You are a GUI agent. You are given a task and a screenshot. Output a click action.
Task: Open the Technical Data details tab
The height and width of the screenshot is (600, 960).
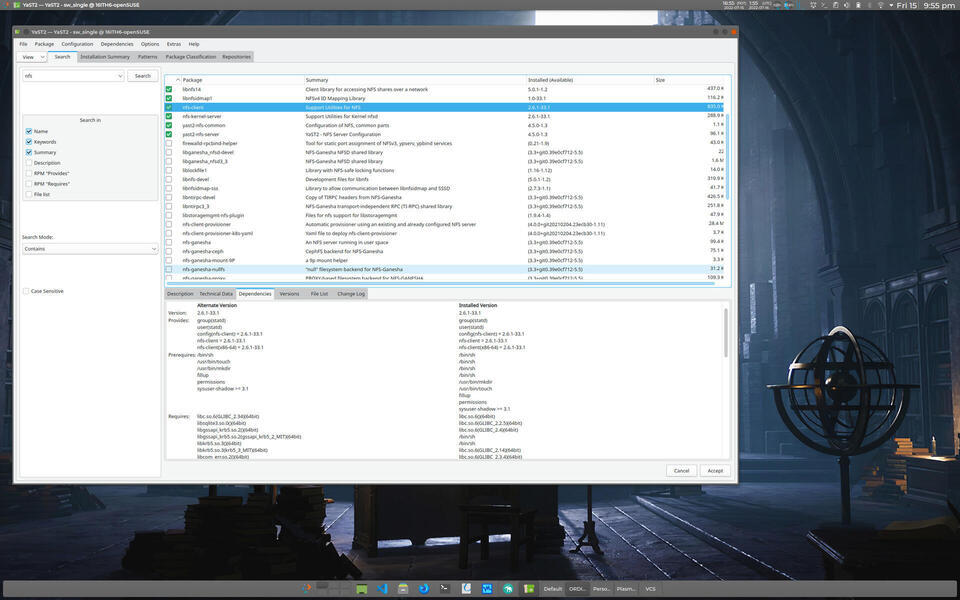tap(216, 294)
